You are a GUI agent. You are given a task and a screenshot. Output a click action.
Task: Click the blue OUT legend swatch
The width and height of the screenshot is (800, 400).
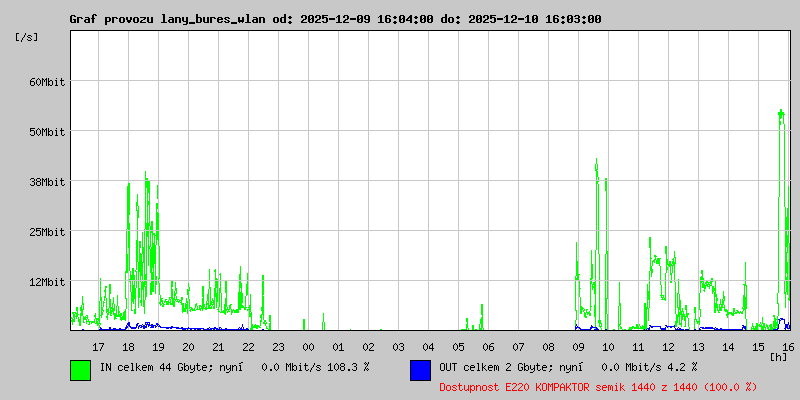(420, 370)
